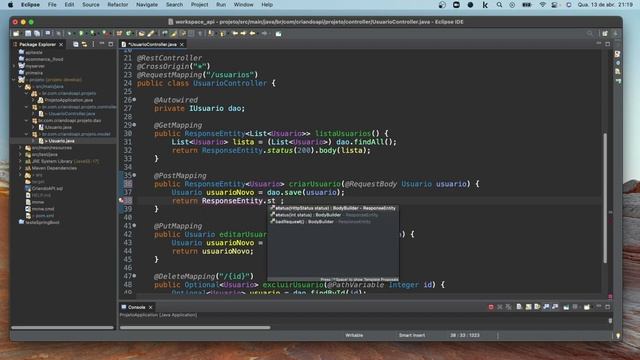Click the New file toolbar icon
Screen dimensions: 640x360
pyautogui.click(x=16, y=33)
